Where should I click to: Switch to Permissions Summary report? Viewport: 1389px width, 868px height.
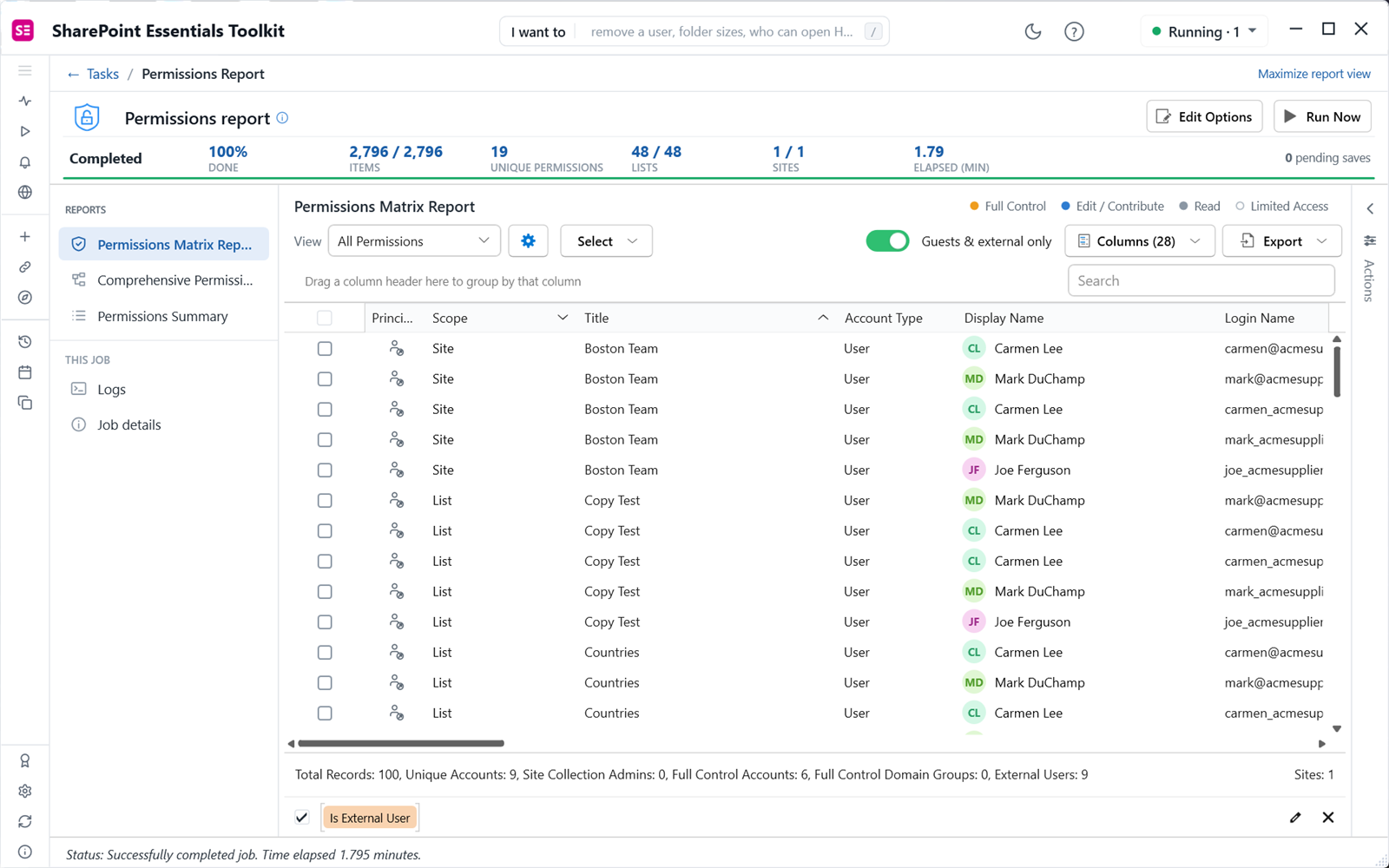pyautogui.click(x=164, y=317)
